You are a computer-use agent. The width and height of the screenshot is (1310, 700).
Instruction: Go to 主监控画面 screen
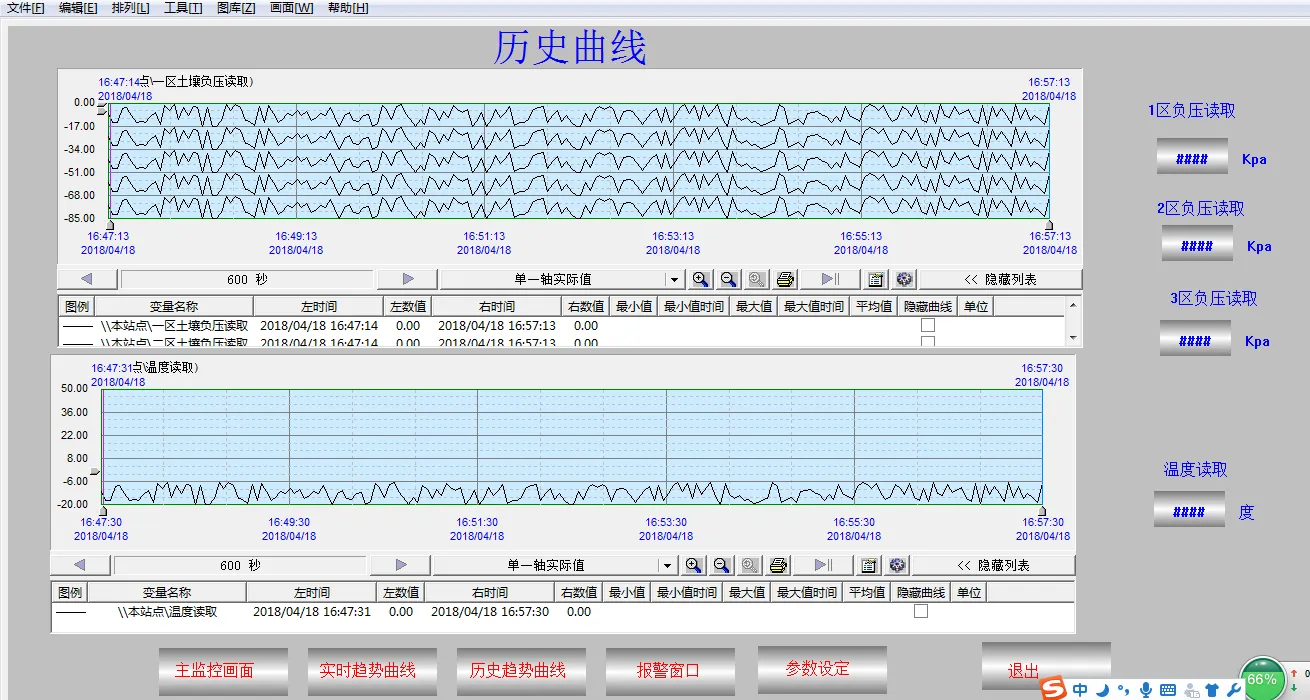pos(223,671)
